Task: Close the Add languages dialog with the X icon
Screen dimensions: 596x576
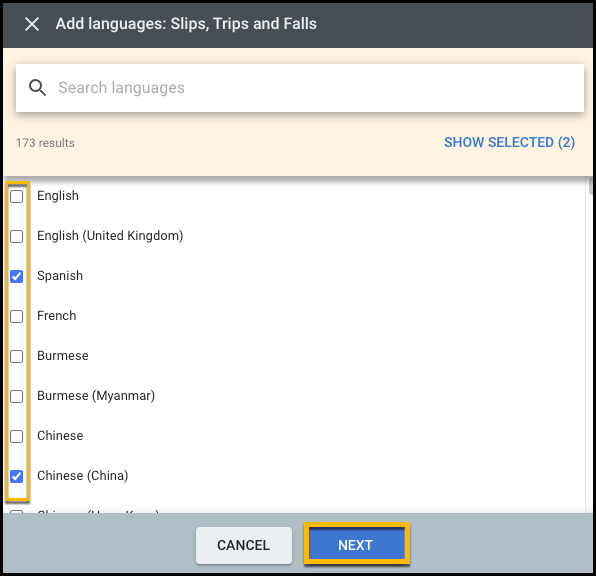Action: click(32, 24)
